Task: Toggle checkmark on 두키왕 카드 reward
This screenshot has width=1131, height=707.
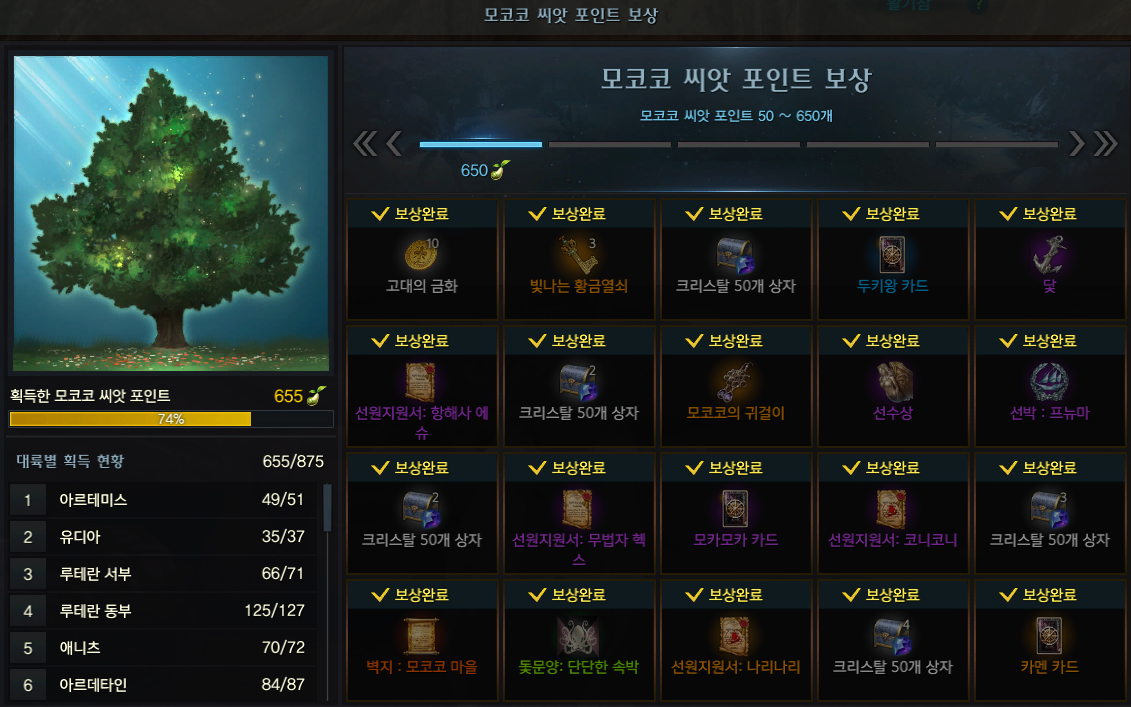Action: coord(851,214)
